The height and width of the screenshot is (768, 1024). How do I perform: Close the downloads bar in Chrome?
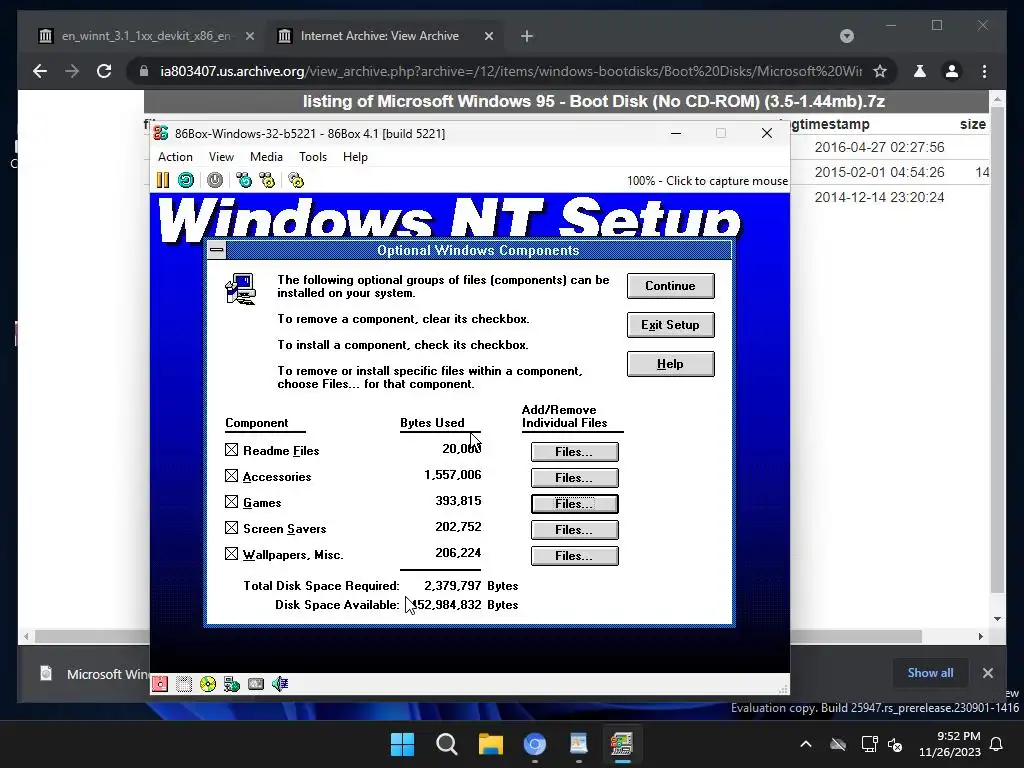point(987,673)
